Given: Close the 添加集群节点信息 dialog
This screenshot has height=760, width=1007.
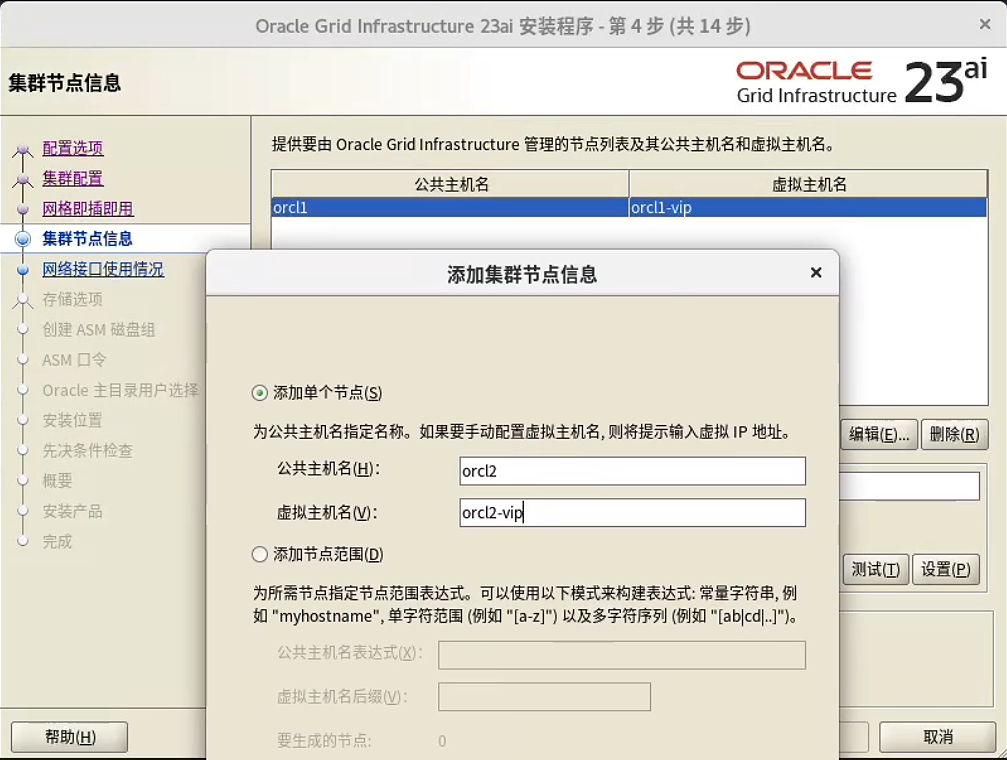Looking at the screenshot, I should pyautogui.click(x=816, y=273).
